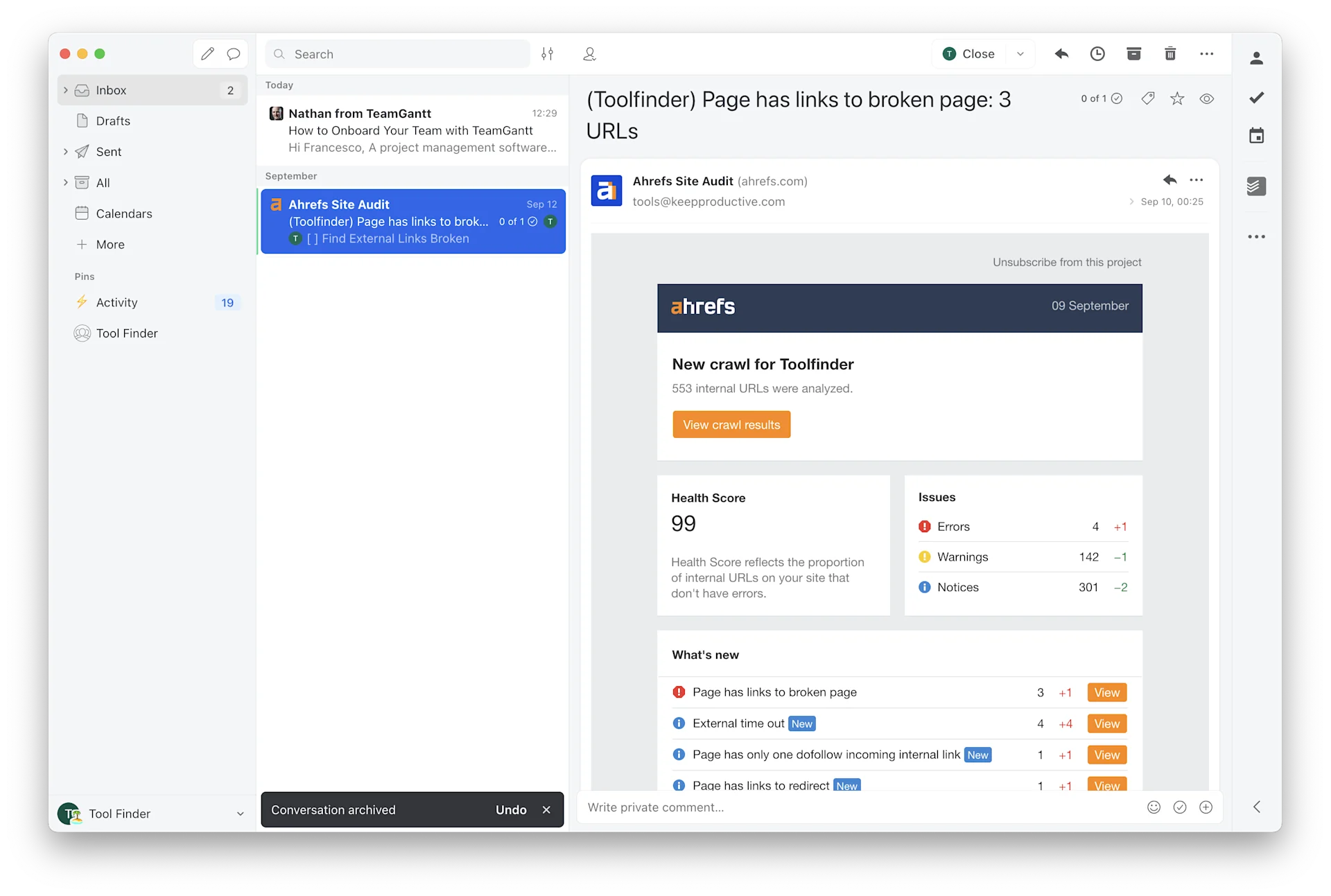The height and width of the screenshot is (896, 1331).
Task: Star this conversation
Action: tap(1177, 98)
